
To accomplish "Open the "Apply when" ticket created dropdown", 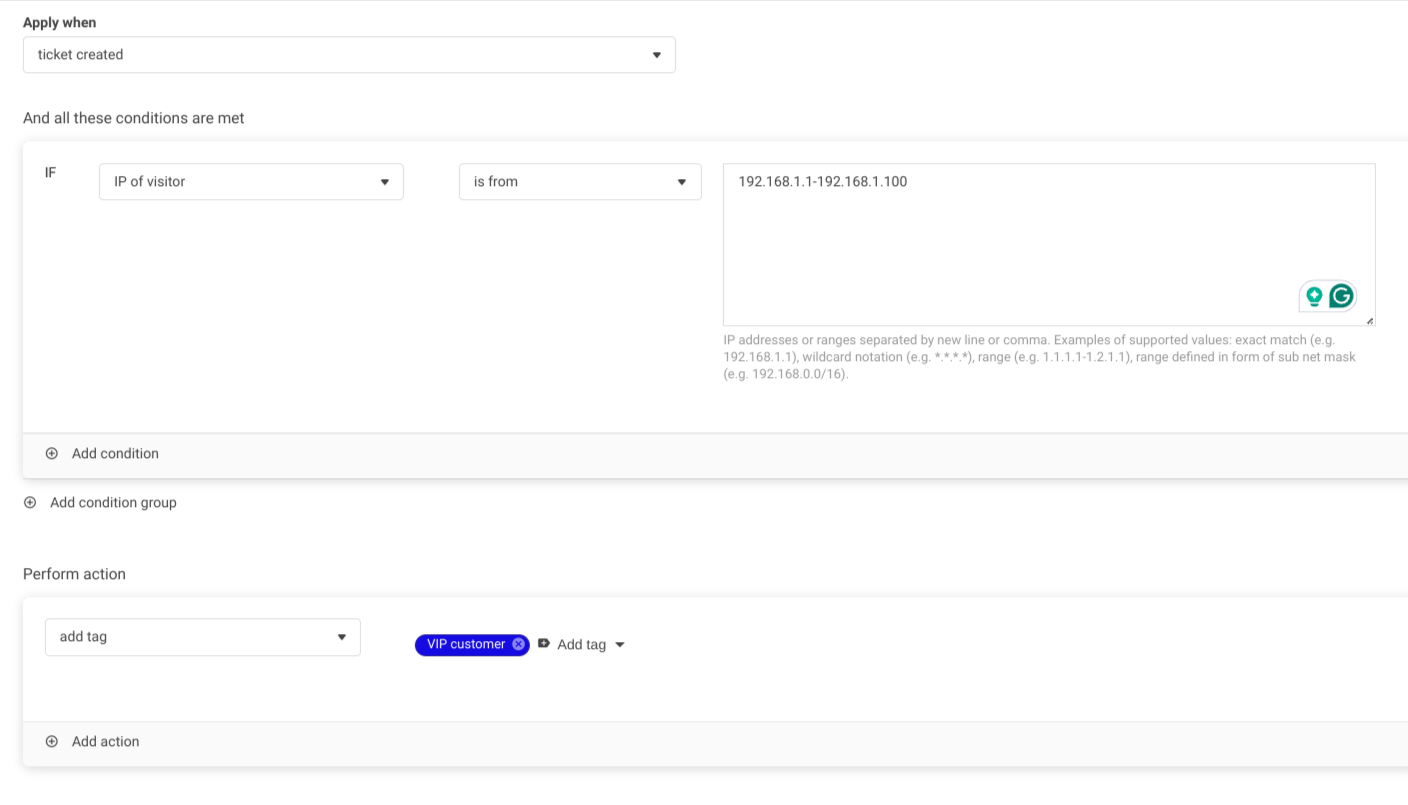I will click(x=348, y=55).
